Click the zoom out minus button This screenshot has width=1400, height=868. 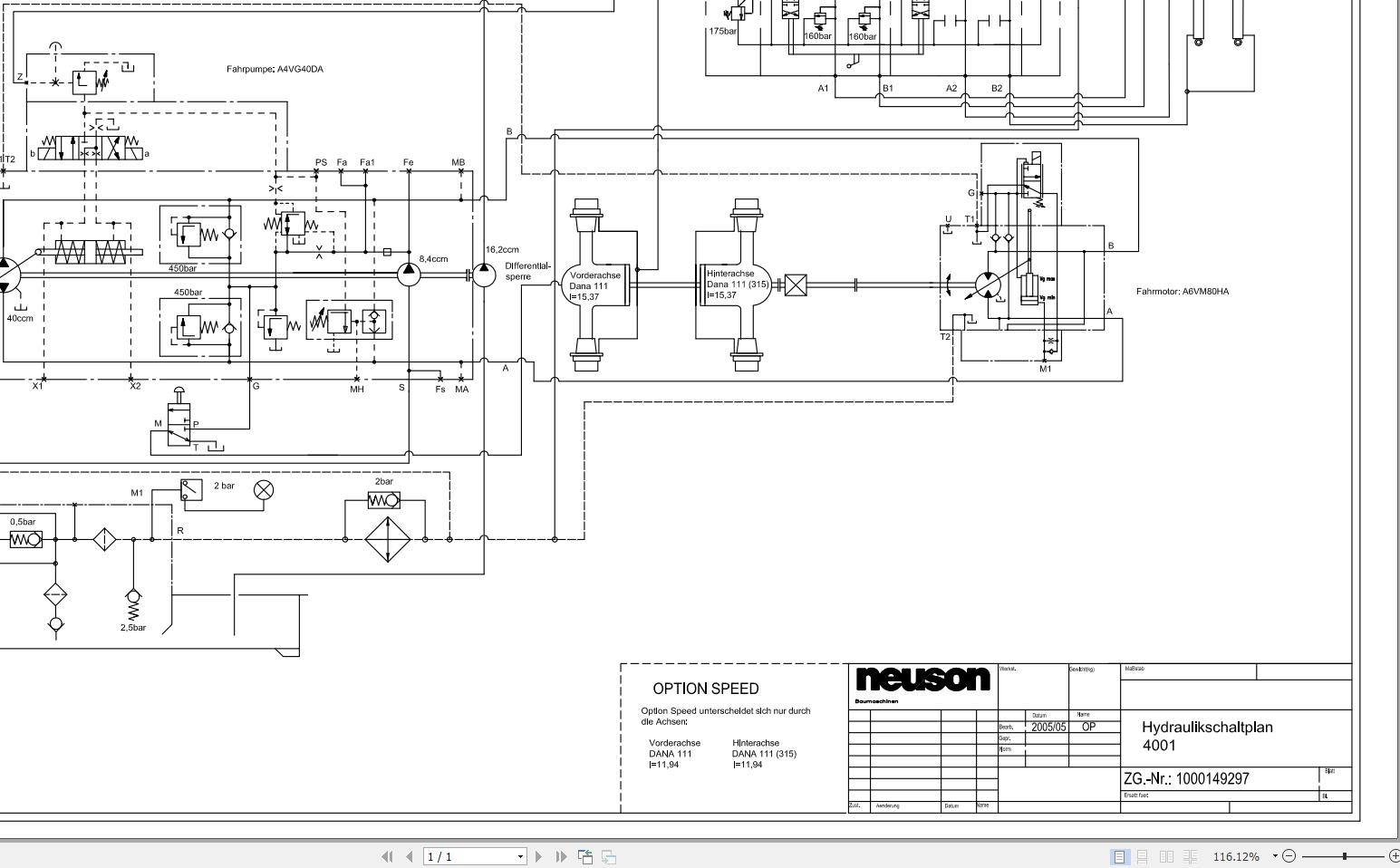click(x=1289, y=855)
